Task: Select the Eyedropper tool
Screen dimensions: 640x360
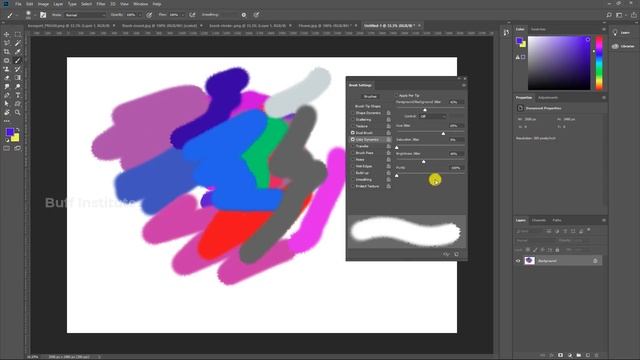Action: click(x=18, y=52)
